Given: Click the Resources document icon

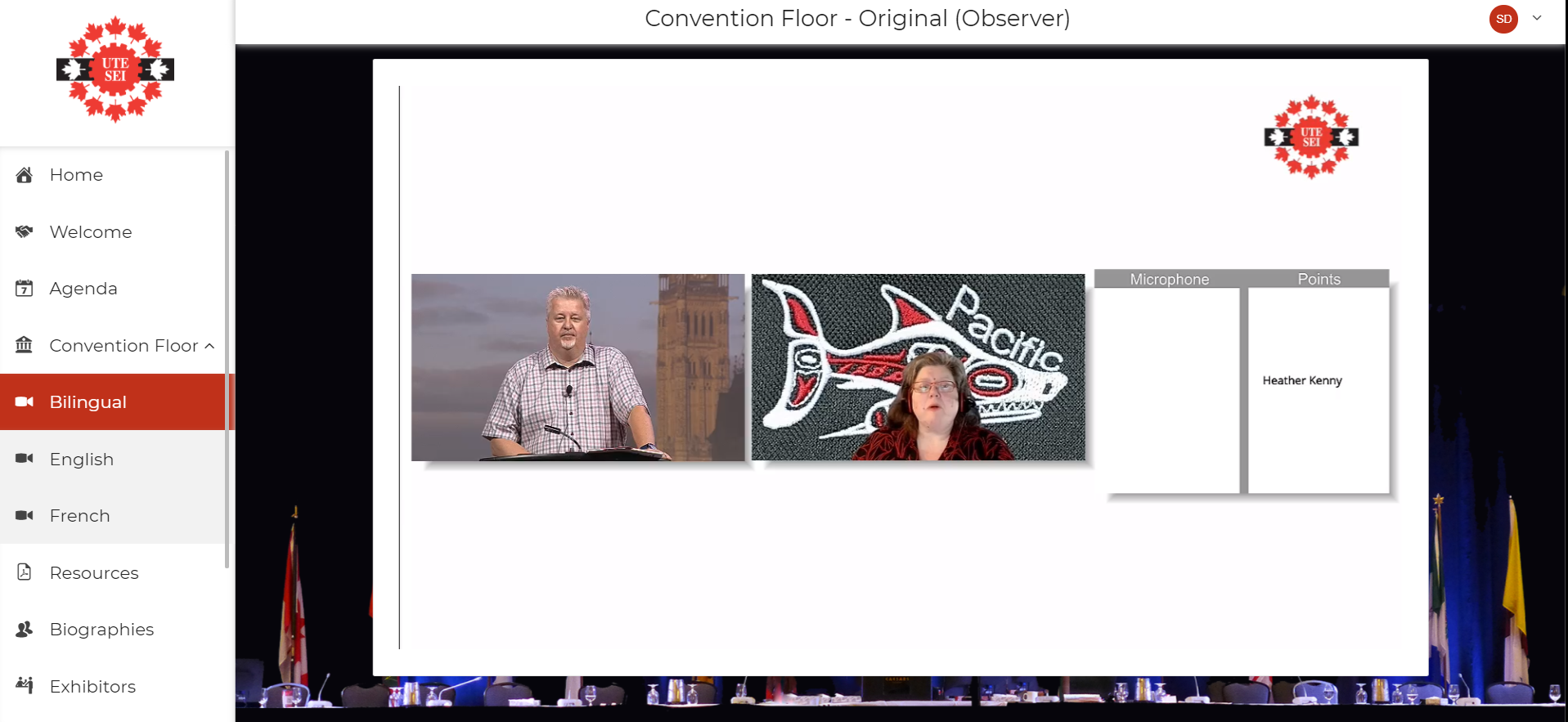Looking at the screenshot, I should coord(25,572).
